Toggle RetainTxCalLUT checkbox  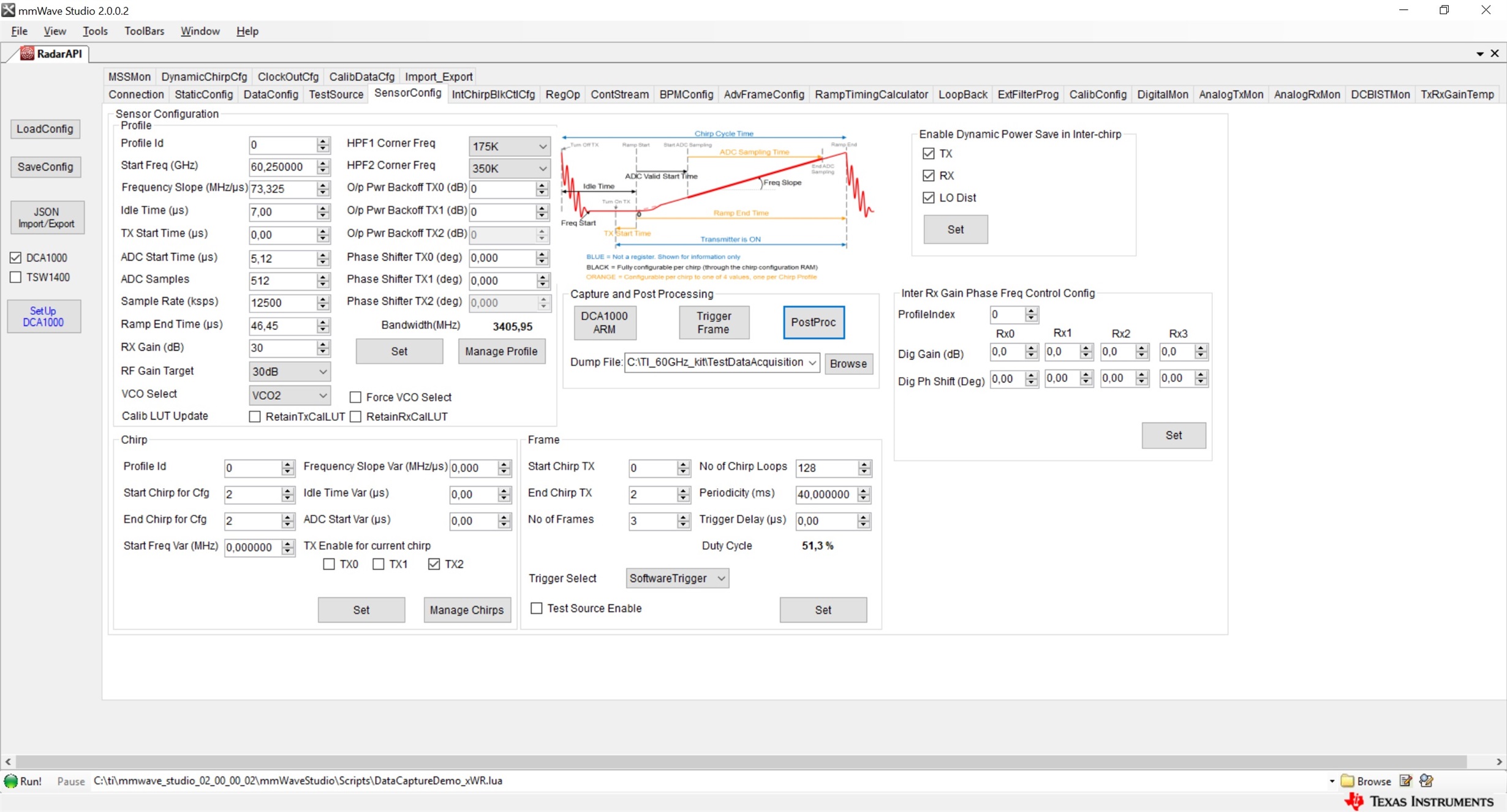tap(255, 417)
